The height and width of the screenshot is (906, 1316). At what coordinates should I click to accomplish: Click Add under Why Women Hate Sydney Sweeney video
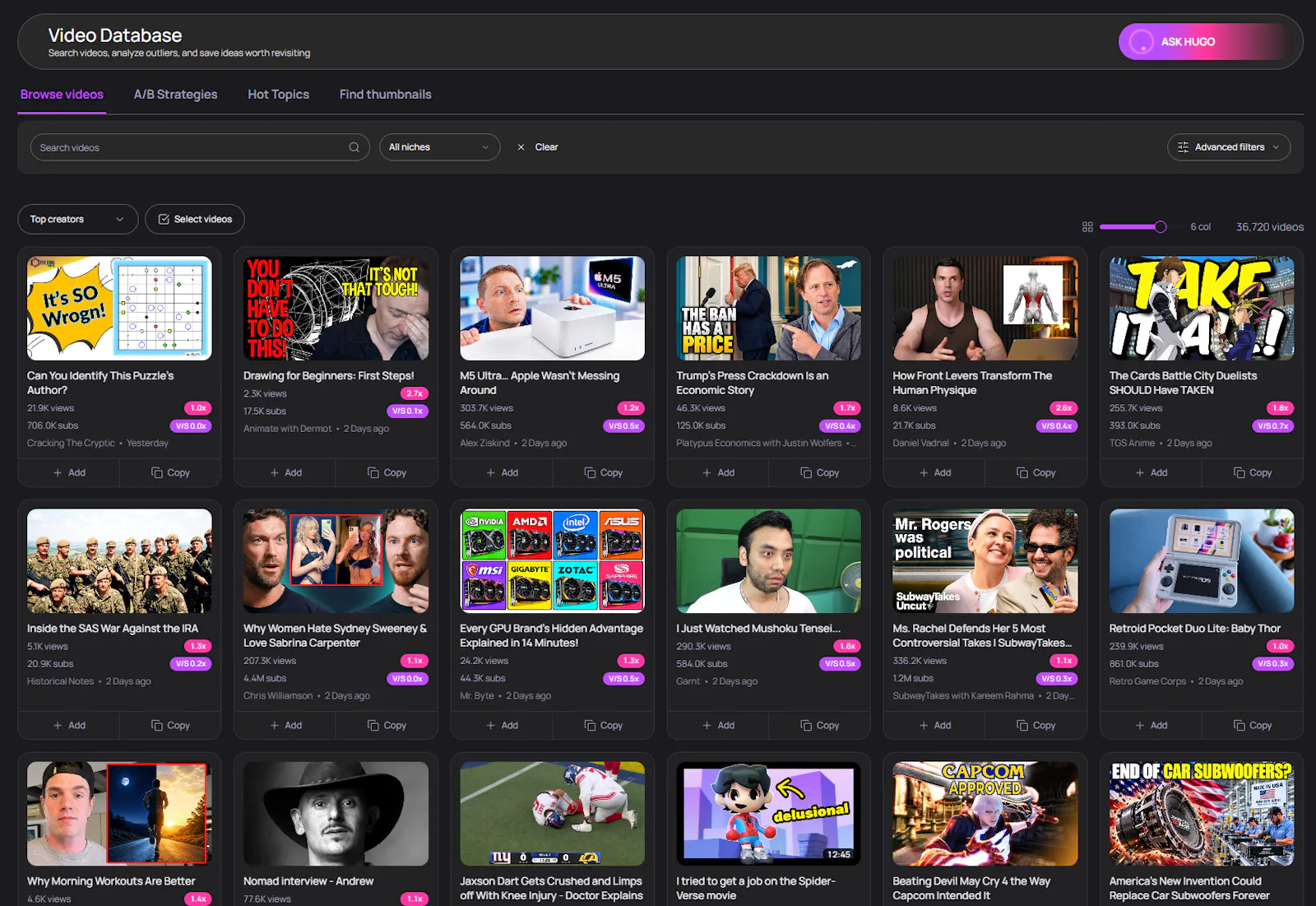(285, 726)
